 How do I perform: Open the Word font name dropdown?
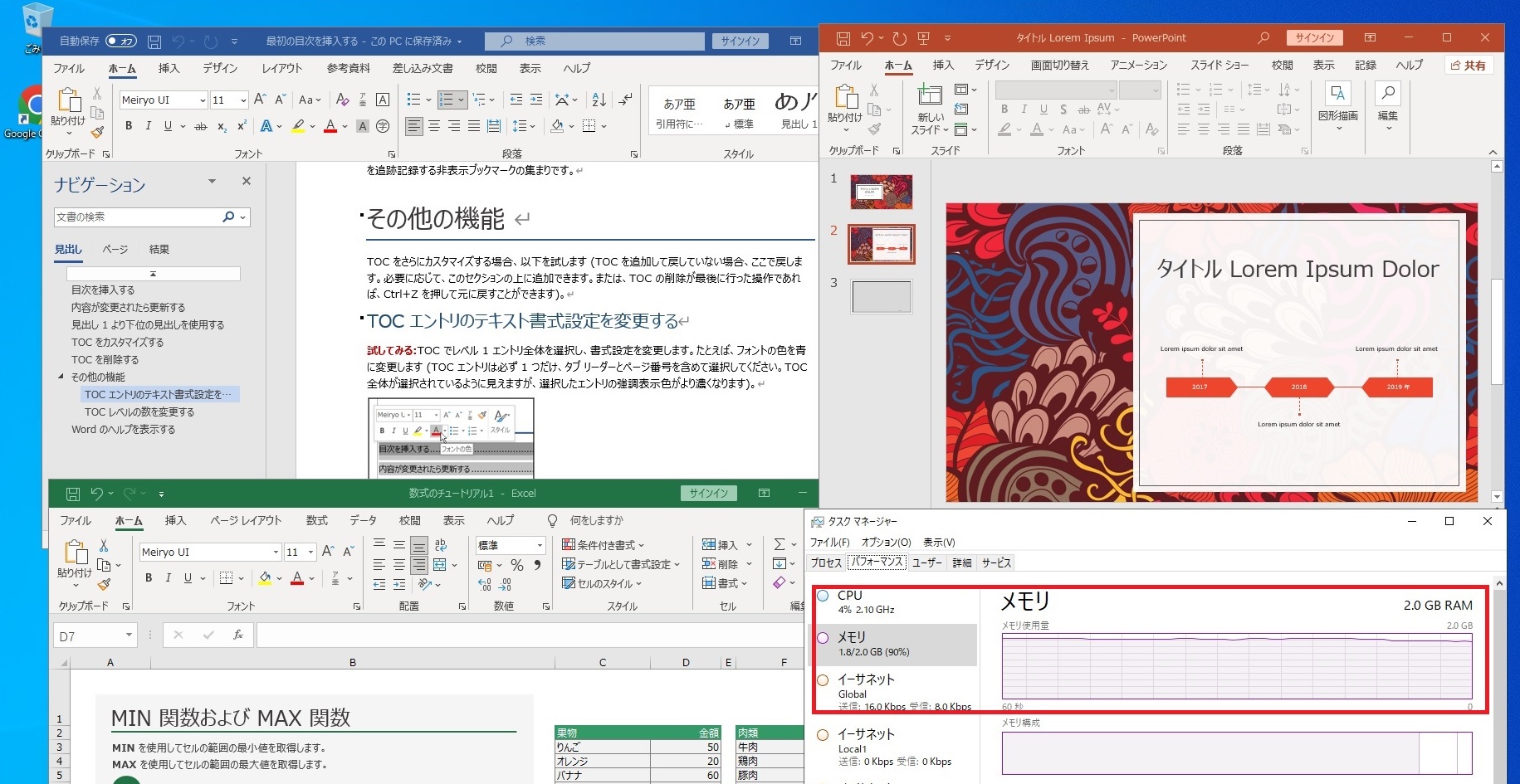[x=202, y=100]
